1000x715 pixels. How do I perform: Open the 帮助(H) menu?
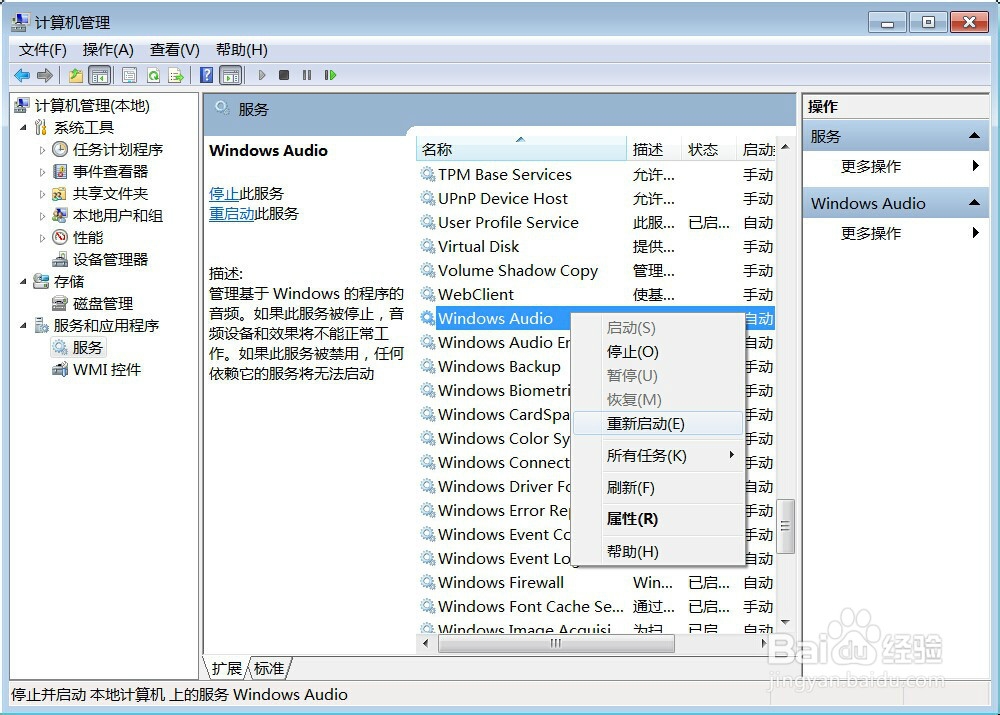pyautogui.click(x=241, y=50)
